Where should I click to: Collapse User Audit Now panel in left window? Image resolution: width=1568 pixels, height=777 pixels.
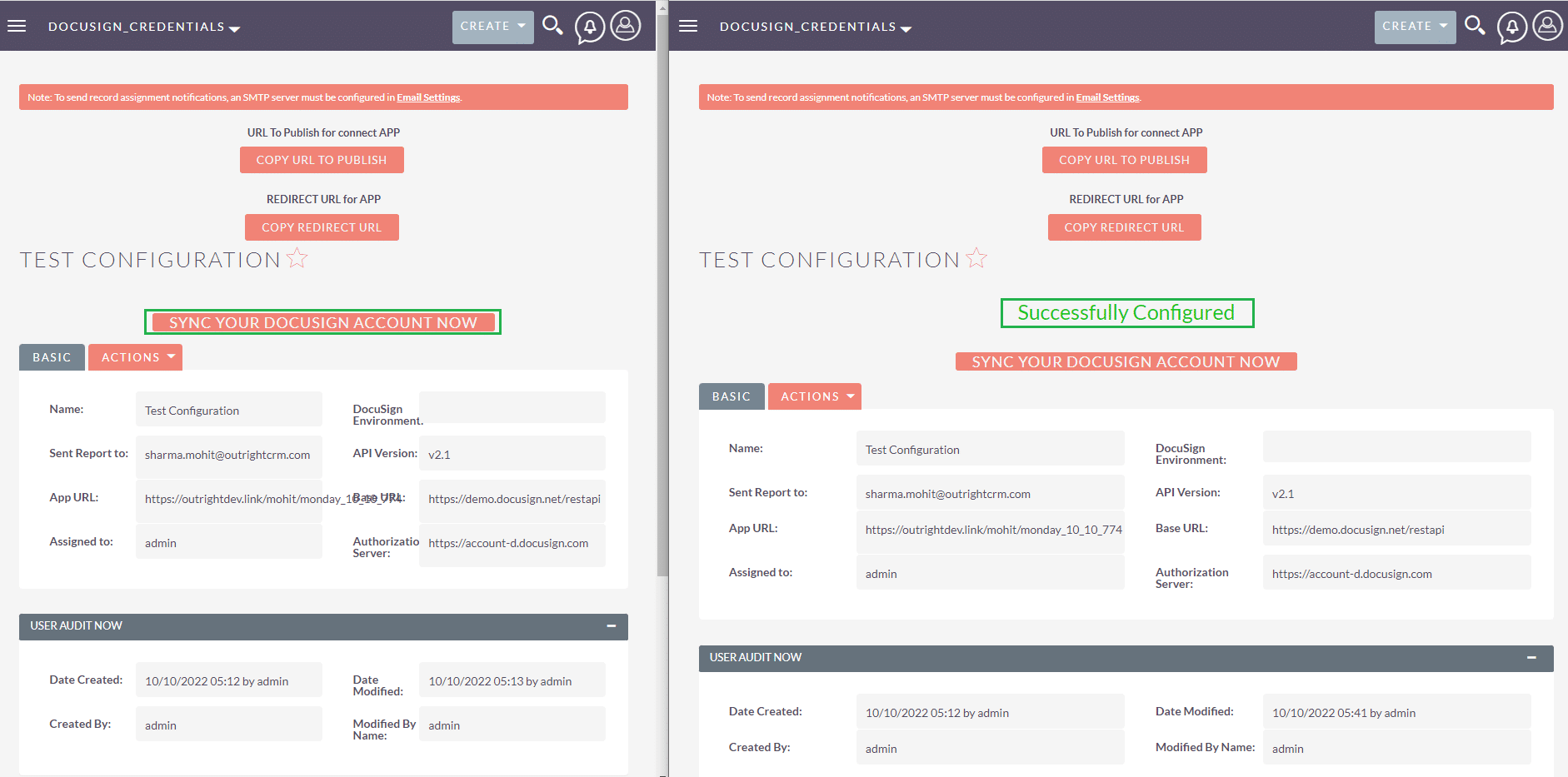tap(612, 625)
